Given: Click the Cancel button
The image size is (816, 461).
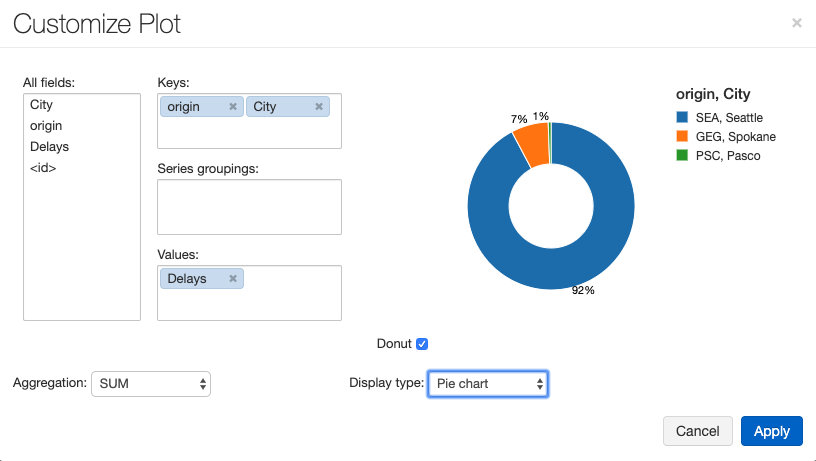Looking at the screenshot, I should pos(697,431).
